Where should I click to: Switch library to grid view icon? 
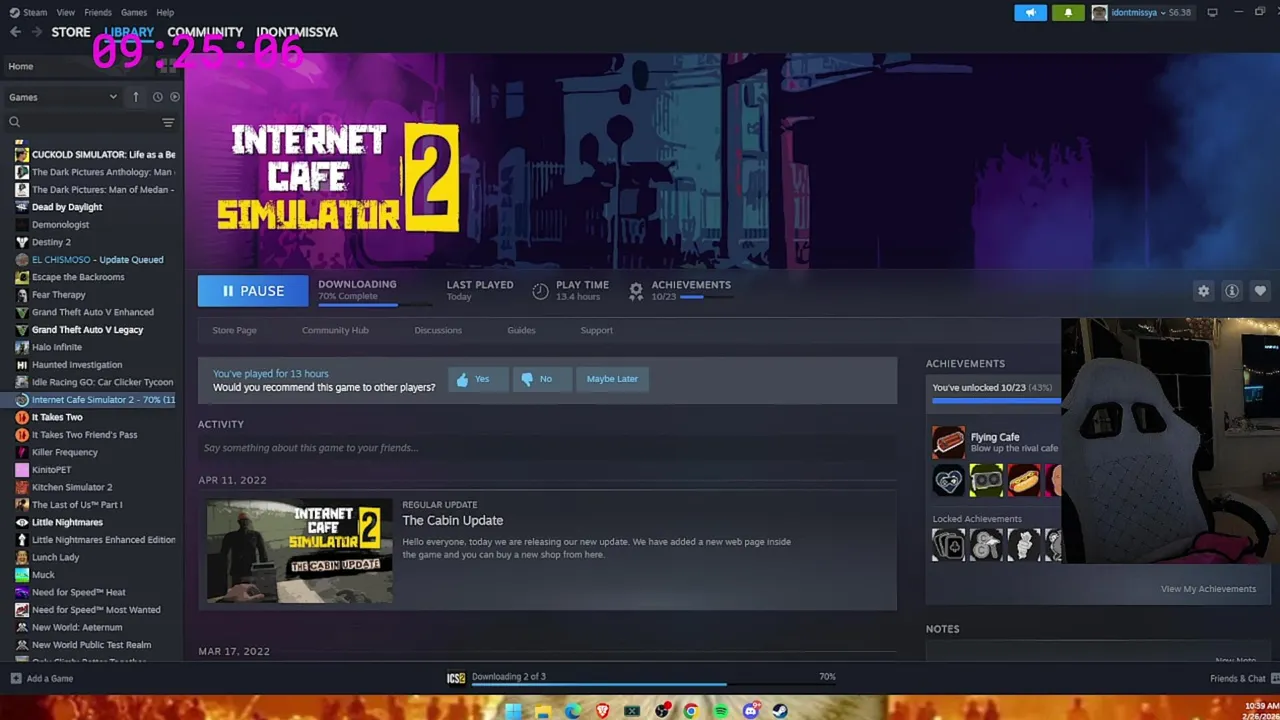tap(168, 66)
